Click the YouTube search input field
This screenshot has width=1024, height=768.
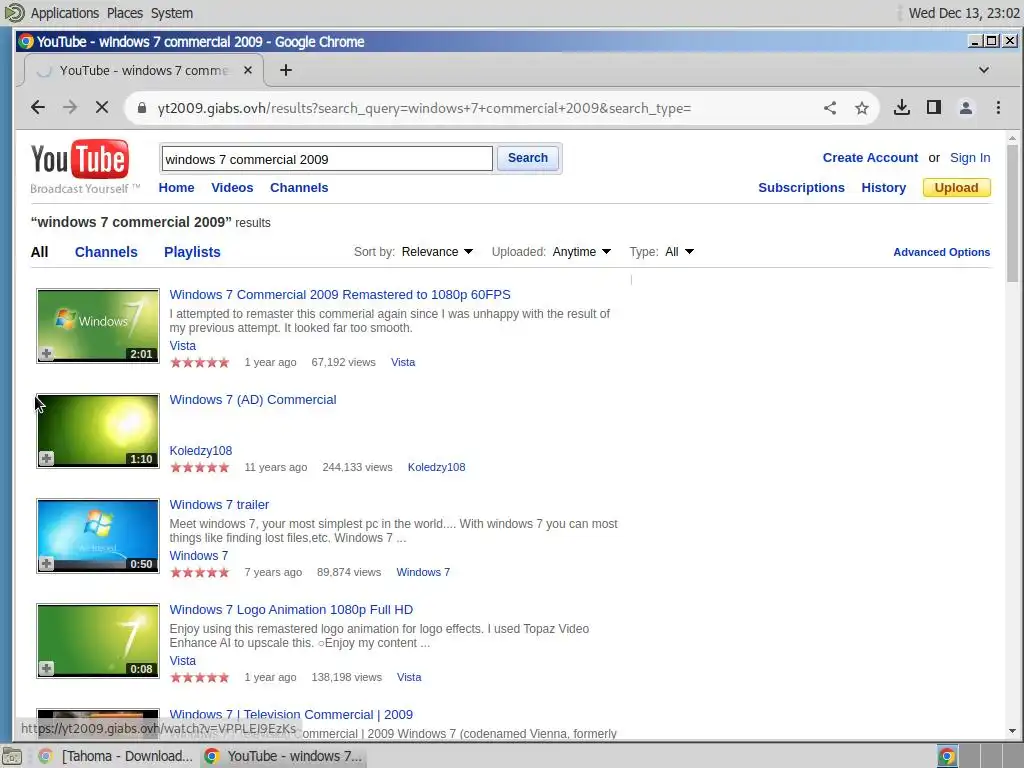(327, 159)
